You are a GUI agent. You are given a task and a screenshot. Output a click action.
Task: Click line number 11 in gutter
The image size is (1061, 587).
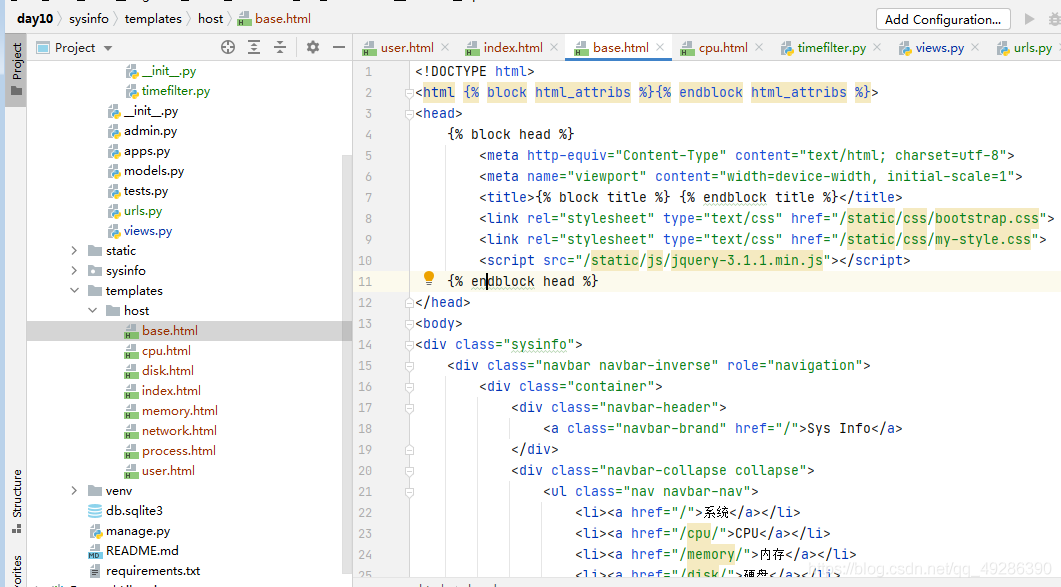(x=365, y=282)
